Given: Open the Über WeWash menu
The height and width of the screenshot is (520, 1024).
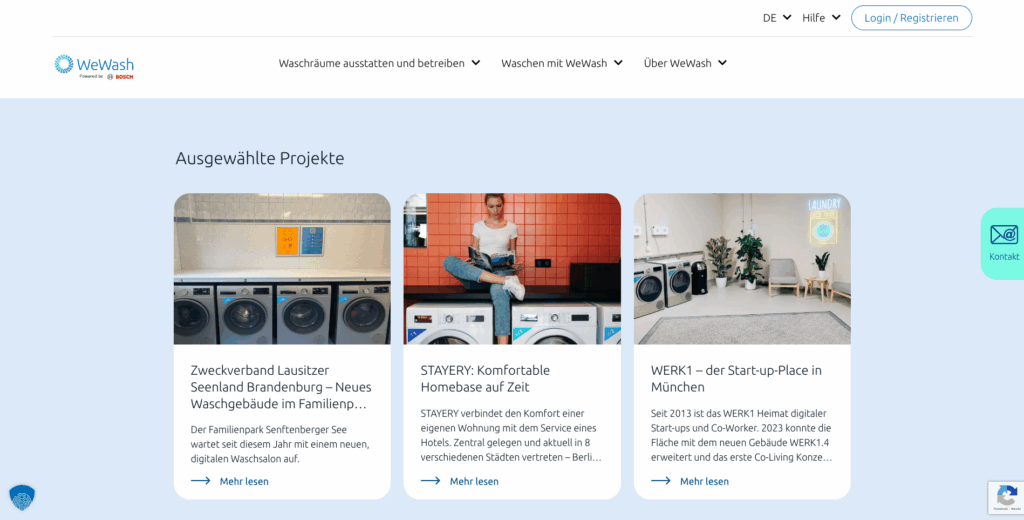Looking at the screenshot, I should tap(685, 63).
